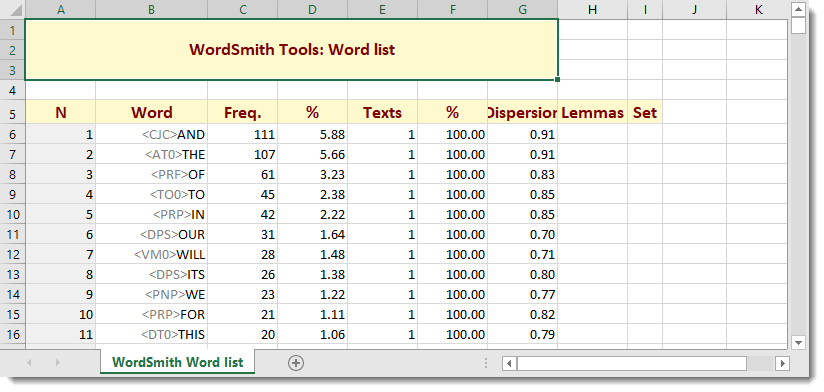Select row 5 header
This screenshot has width=824, height=392.
12,112
